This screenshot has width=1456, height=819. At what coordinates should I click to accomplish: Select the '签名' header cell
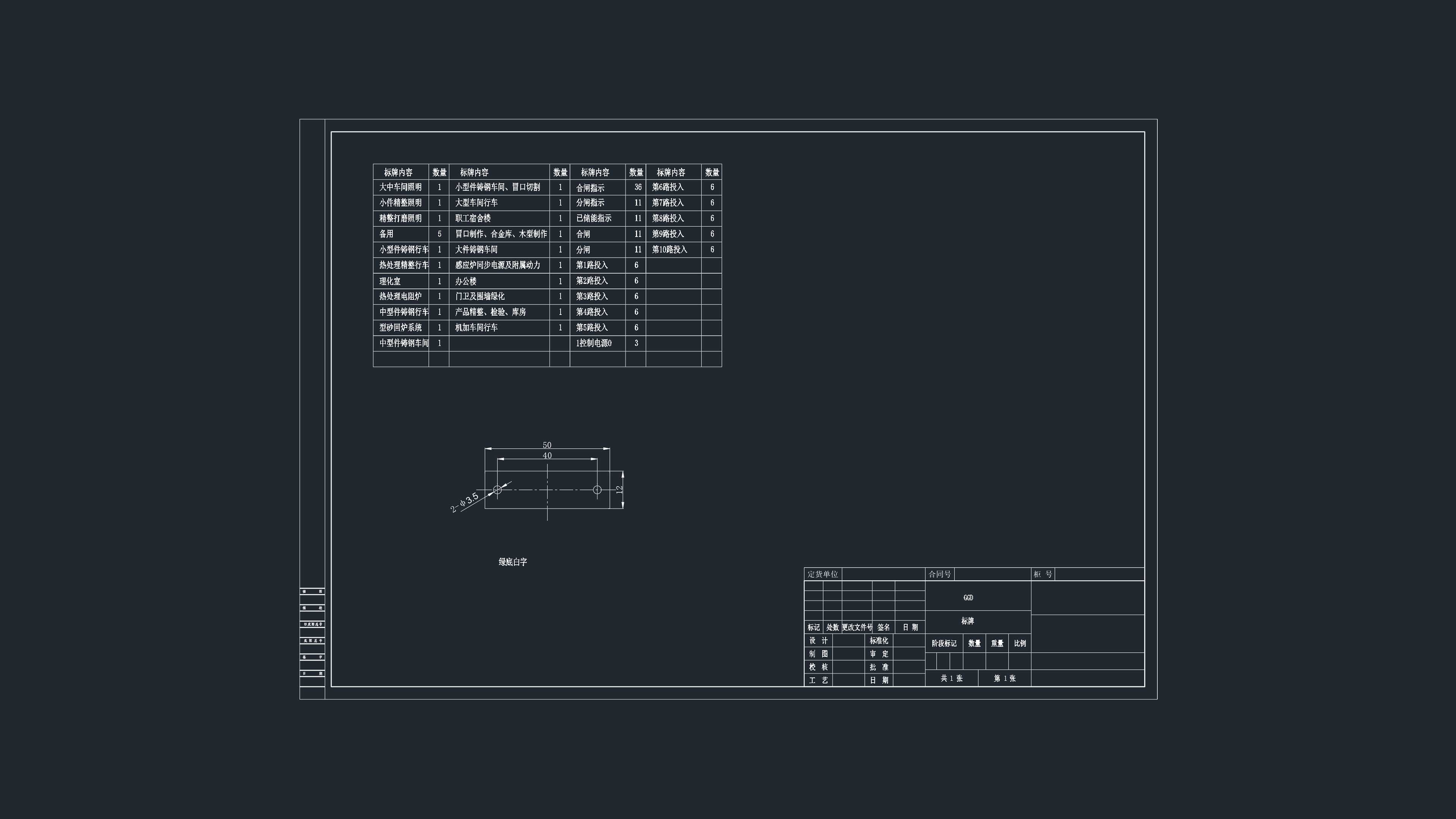tap(883, 628)
